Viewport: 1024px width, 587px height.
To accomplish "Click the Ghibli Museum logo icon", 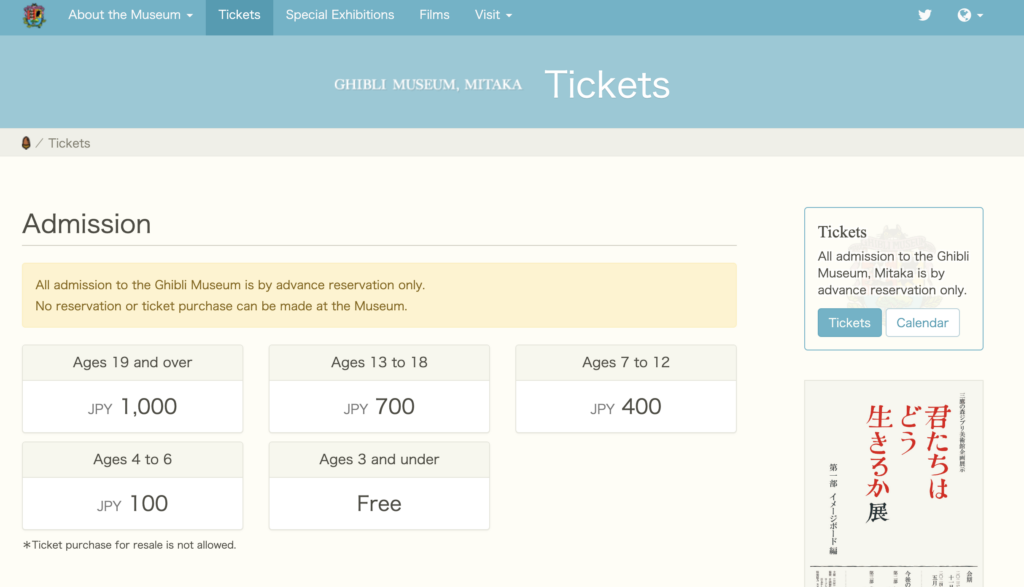I will click(33, 16).
